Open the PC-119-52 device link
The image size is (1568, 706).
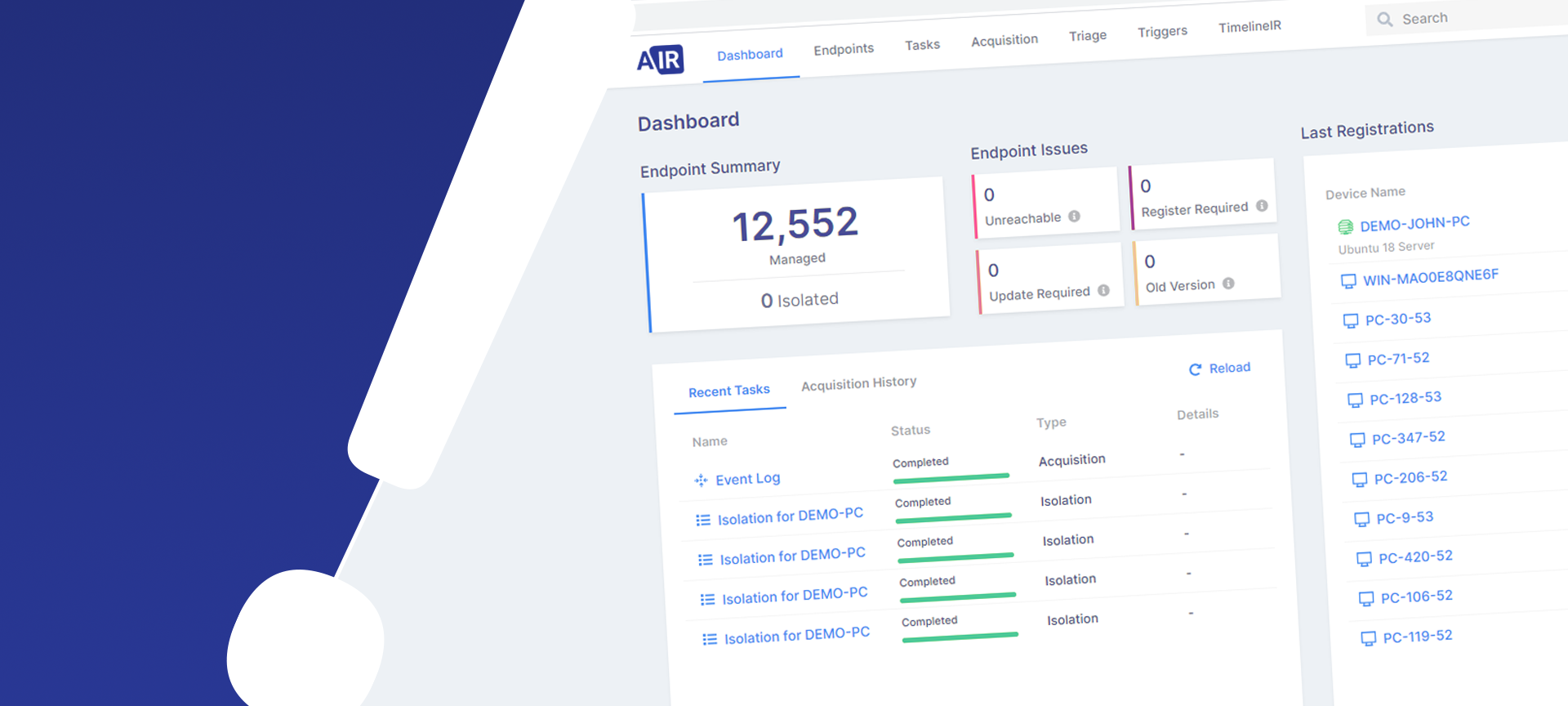point(1418,637)
